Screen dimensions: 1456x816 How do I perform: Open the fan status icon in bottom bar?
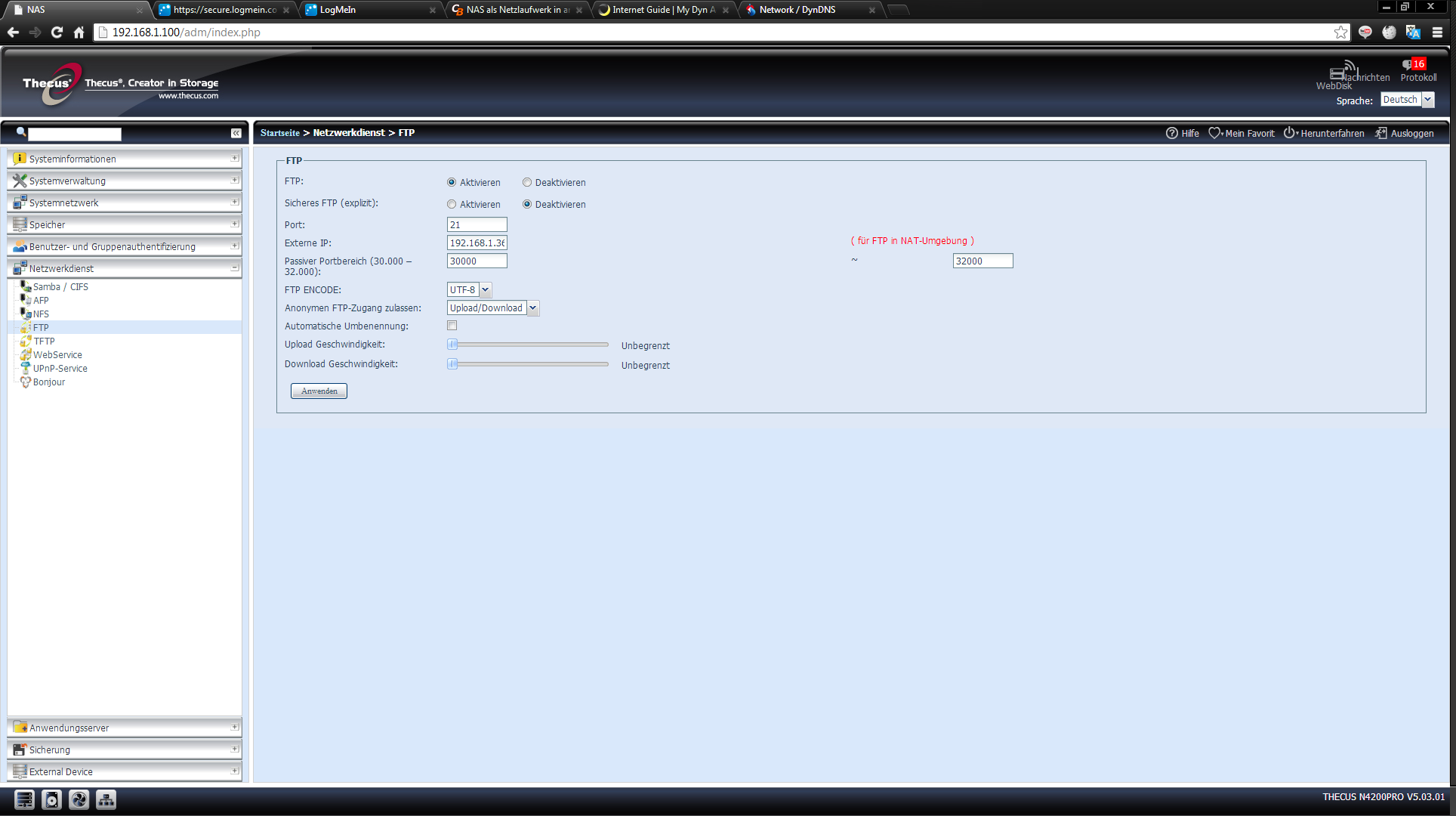(x=79, y=799)
